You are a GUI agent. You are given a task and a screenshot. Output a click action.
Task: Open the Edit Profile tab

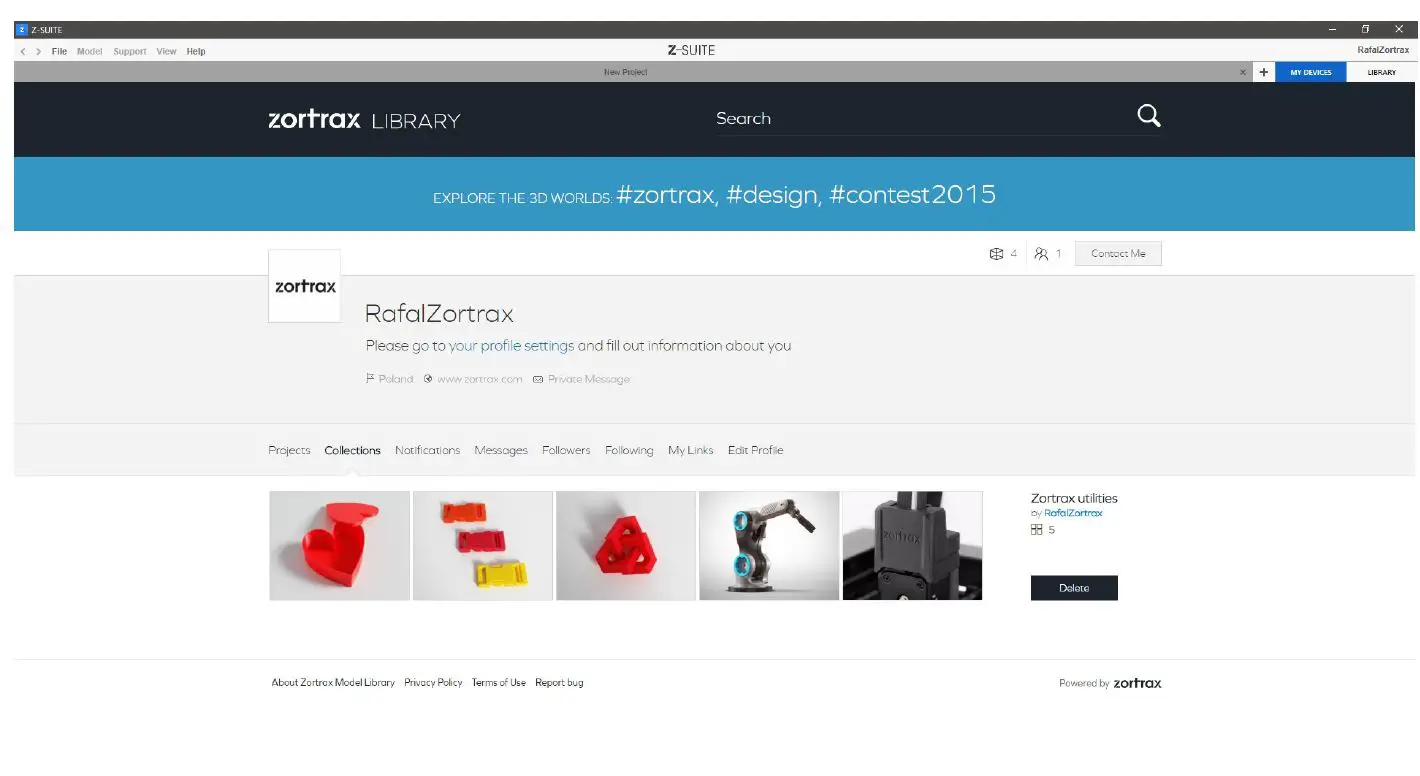click(x=755, y=450)
